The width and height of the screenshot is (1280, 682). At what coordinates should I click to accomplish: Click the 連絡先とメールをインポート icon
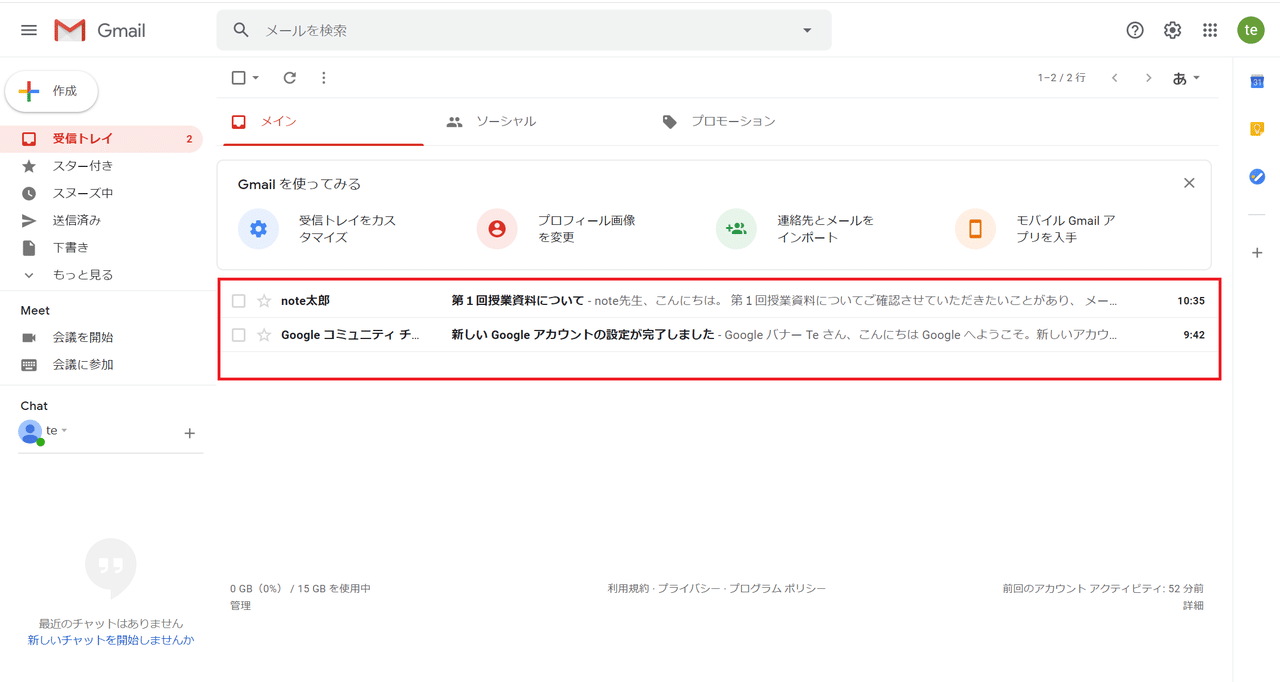pyautogui.click(x=736, y=229)
